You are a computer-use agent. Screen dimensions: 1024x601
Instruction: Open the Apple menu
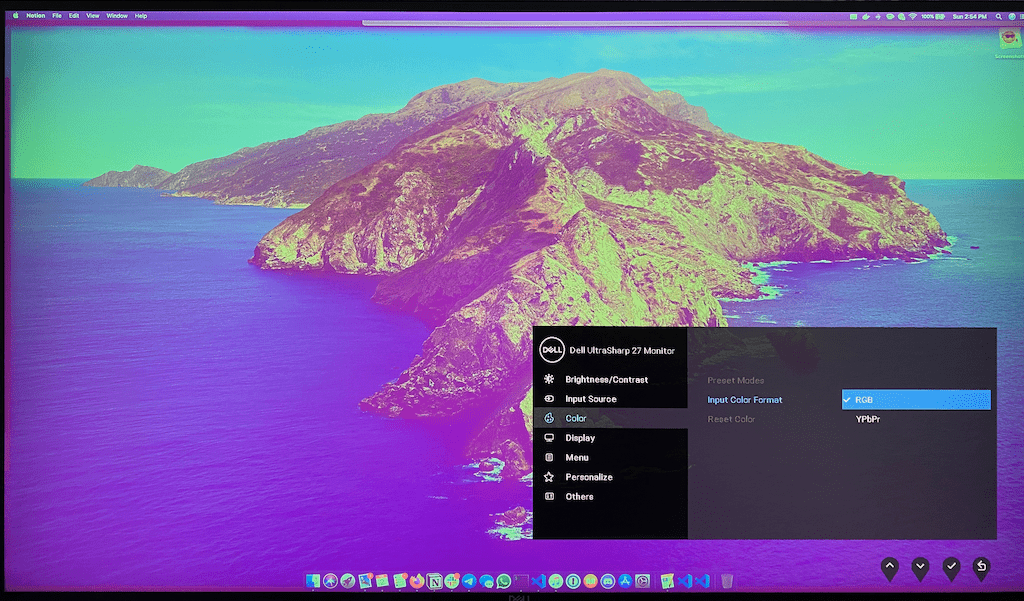pyautogui.click(x=15, y=16)
